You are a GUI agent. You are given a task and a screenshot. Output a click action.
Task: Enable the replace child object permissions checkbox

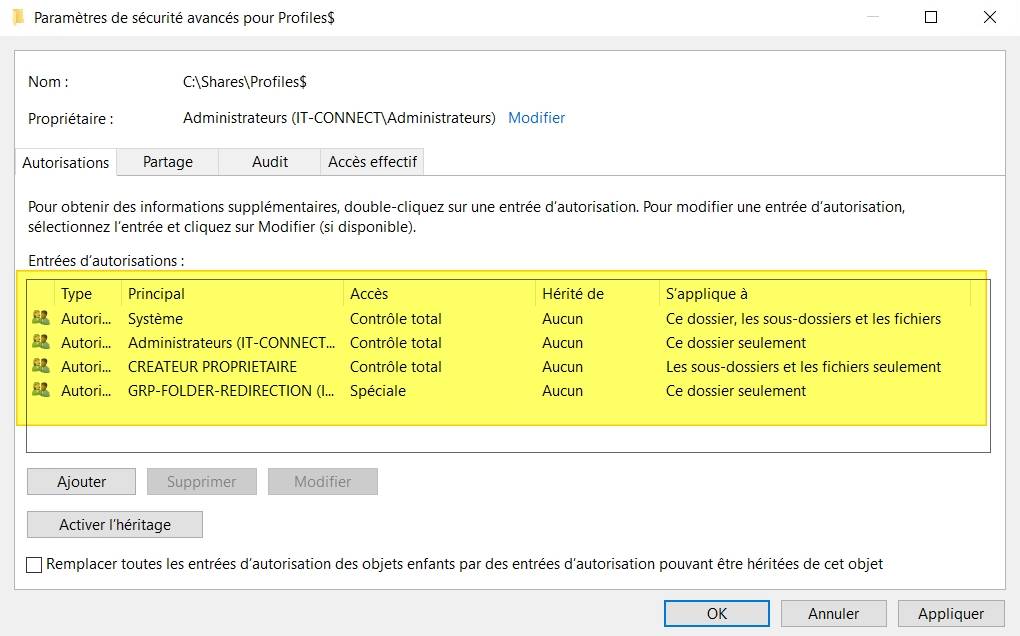[35, 565]
